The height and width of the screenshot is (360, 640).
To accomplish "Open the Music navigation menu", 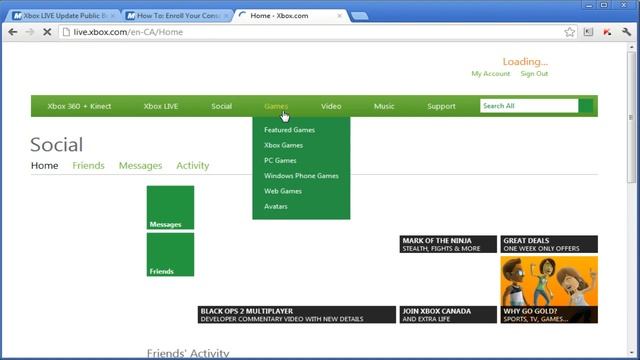I will pos(384,106).
